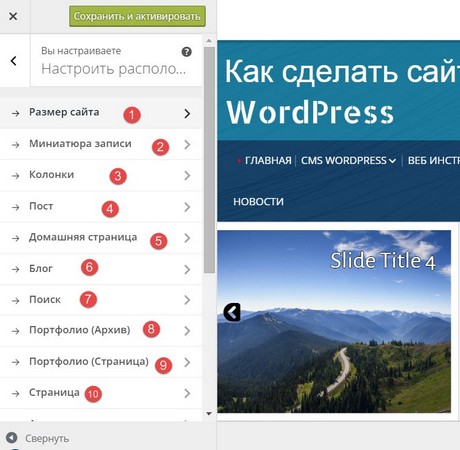Expand Блог via its right chevron
The width and height of the screenshot is (460, 450).
click(187, 269)
